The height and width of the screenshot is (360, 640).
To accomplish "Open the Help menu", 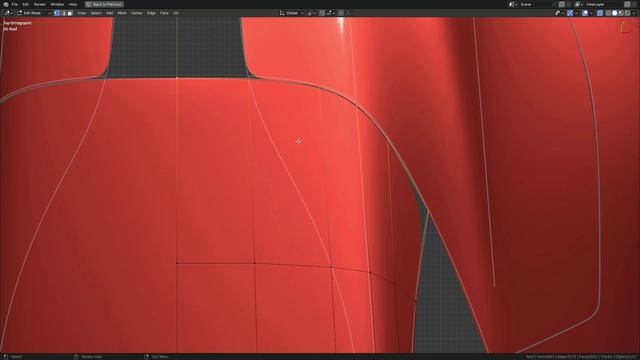I will 73,4.
